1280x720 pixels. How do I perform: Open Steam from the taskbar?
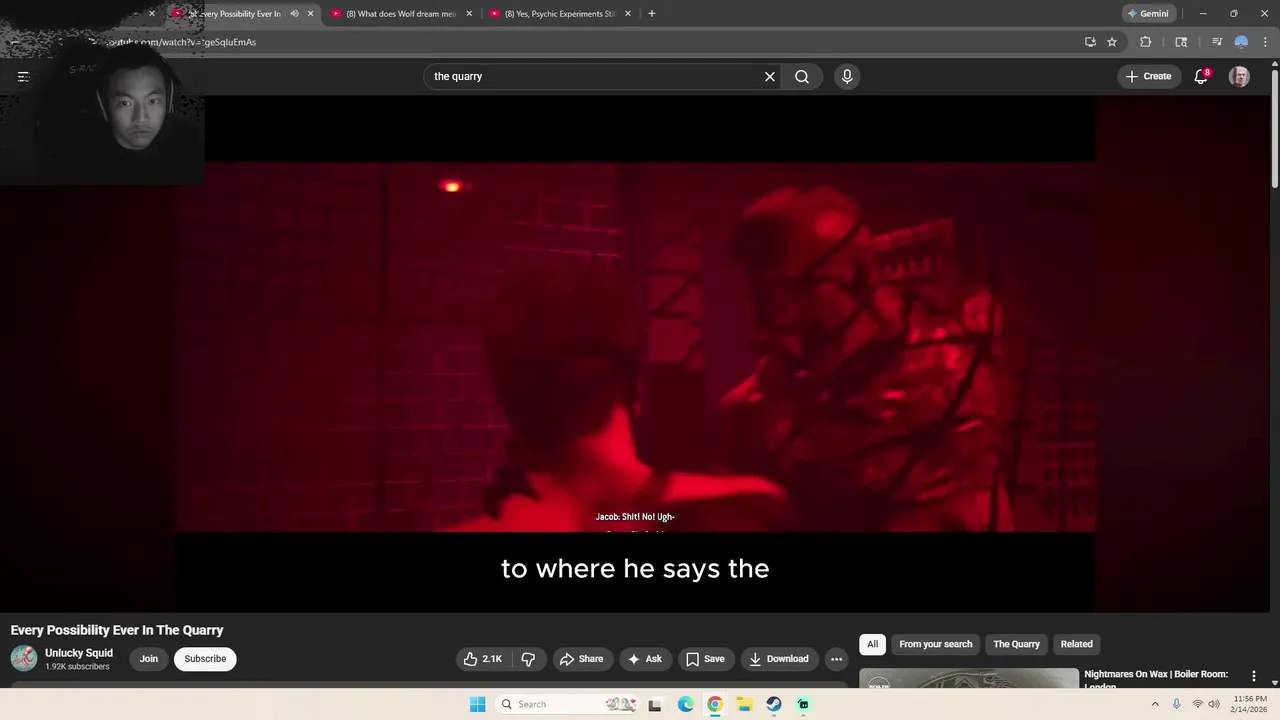click(774, 704)
